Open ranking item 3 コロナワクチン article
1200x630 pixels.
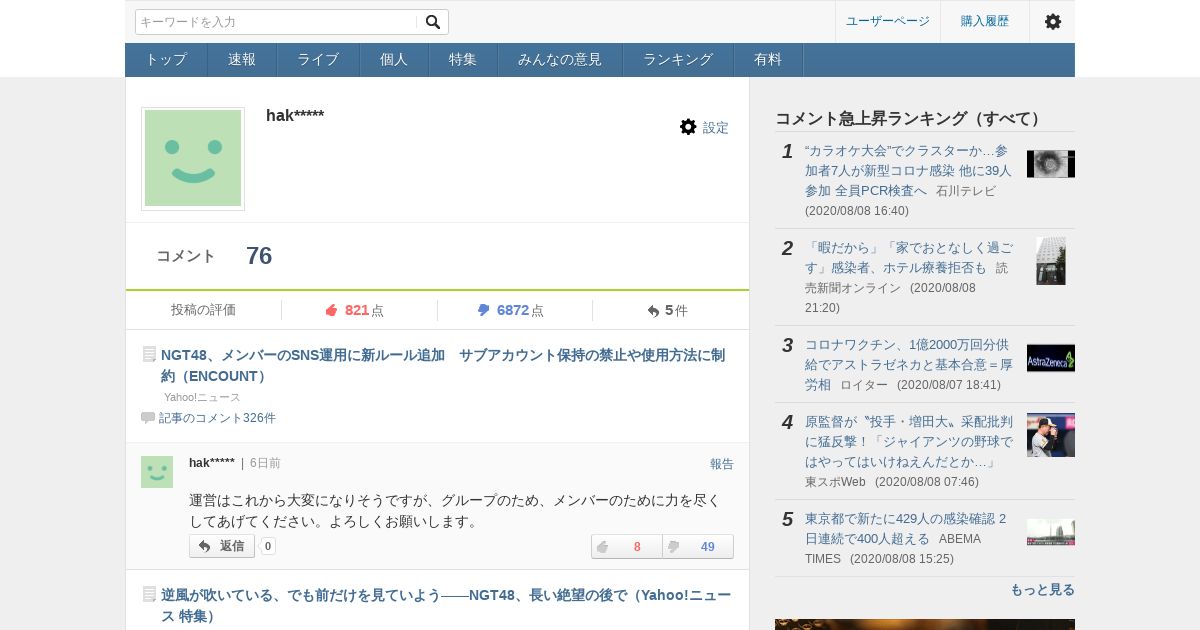(908, 364)
